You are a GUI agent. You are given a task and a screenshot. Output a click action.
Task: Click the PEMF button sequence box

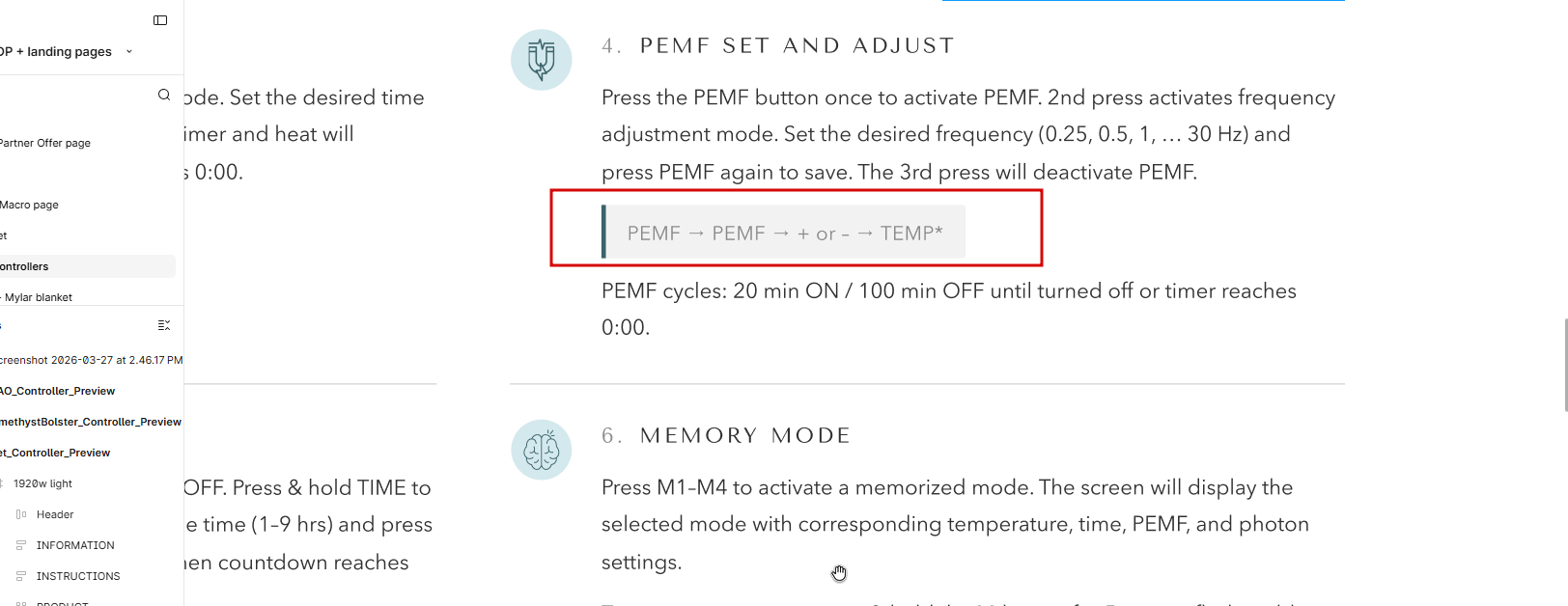tap(784, 233)
